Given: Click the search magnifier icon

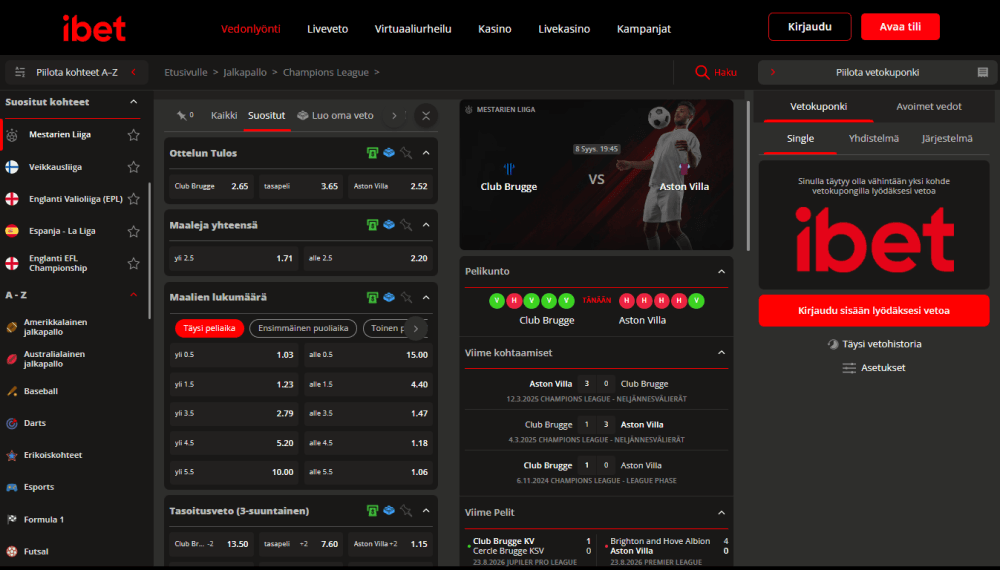Looking at the screenshot, I should [x=702, y=72].
